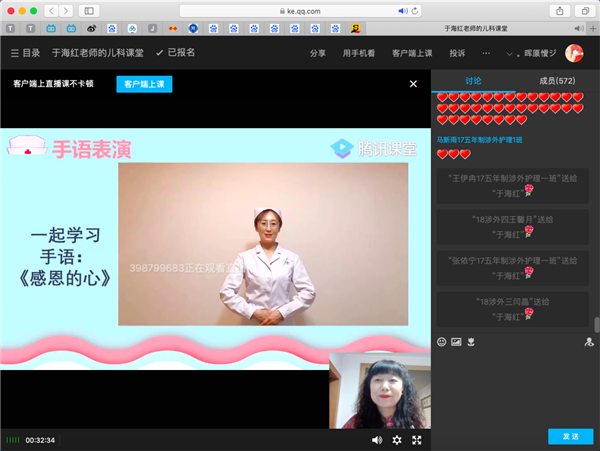Image resolution: width=600 pixels, height=451 pixels.
Task: Open the emoji picker in chat
Action: coord(441,342)
